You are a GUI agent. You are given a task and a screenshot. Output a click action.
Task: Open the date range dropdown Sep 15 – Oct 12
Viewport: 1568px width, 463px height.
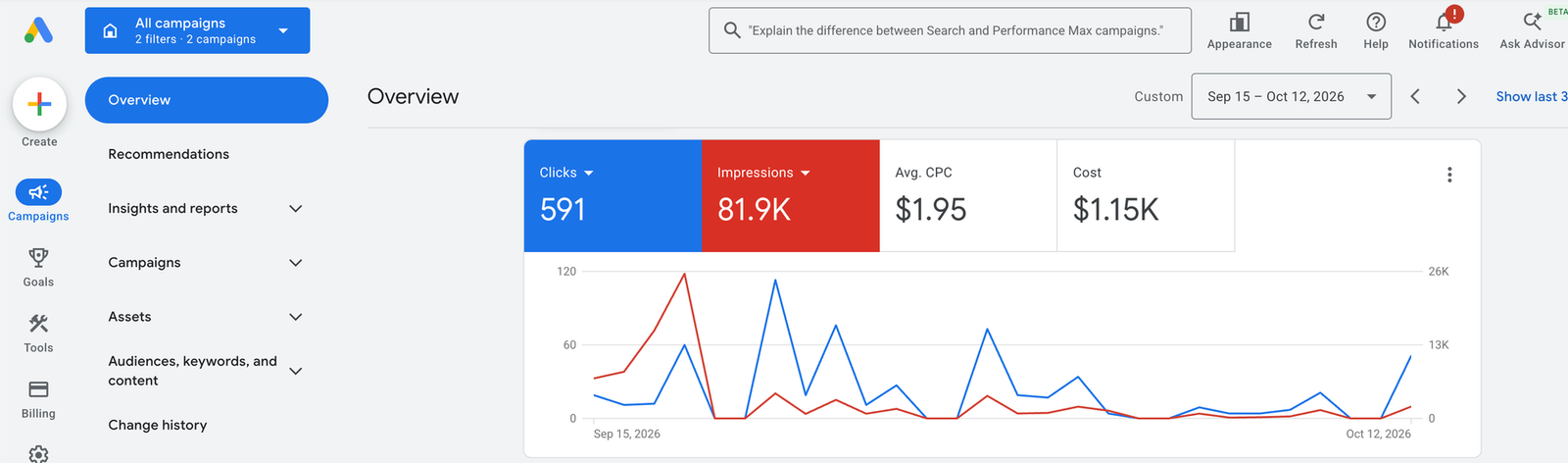coord(1291,96)
